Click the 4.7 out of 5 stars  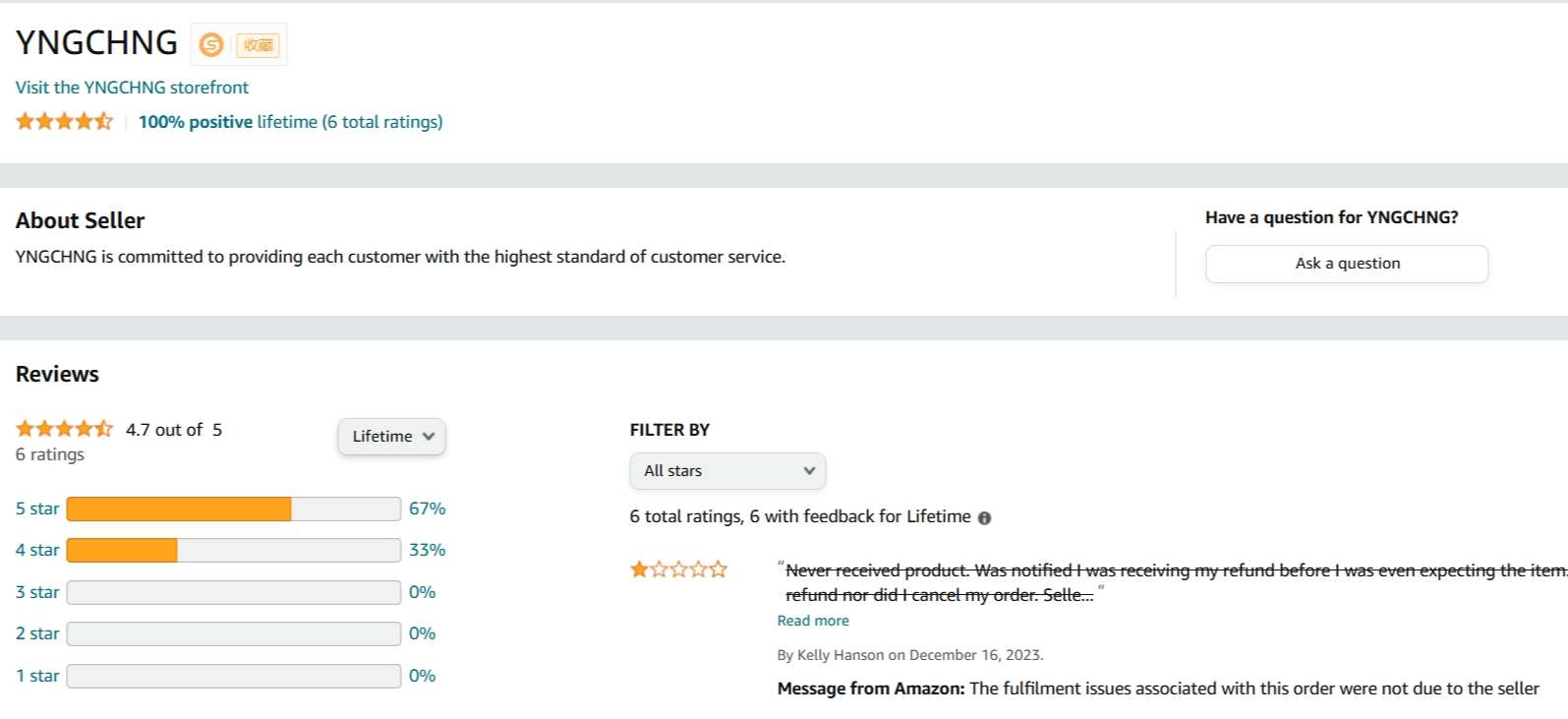pos(64,429)
